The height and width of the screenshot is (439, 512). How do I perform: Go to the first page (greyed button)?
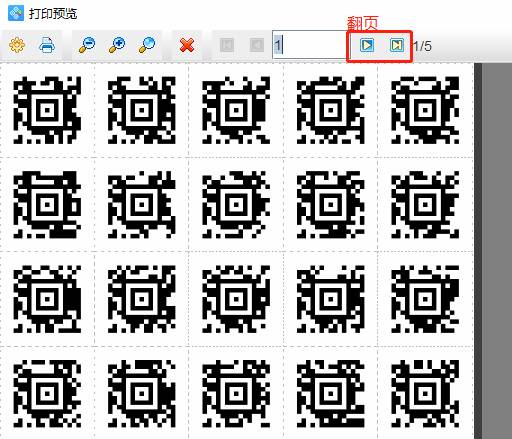[x=227, y=45]
